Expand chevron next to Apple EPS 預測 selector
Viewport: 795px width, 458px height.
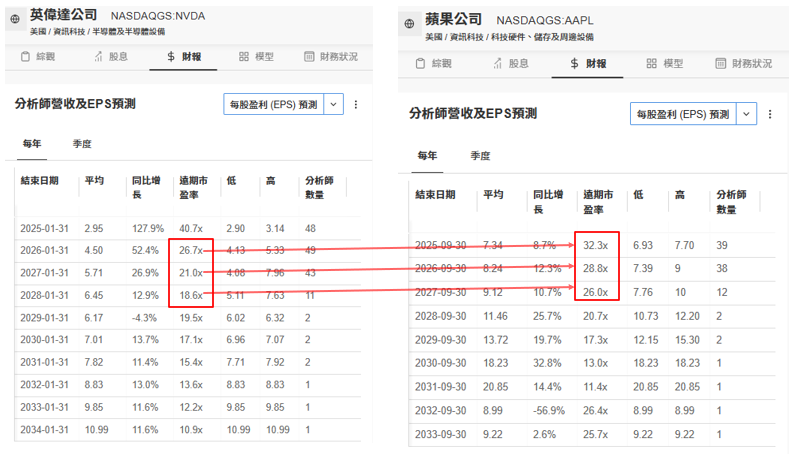pos(746,115)
